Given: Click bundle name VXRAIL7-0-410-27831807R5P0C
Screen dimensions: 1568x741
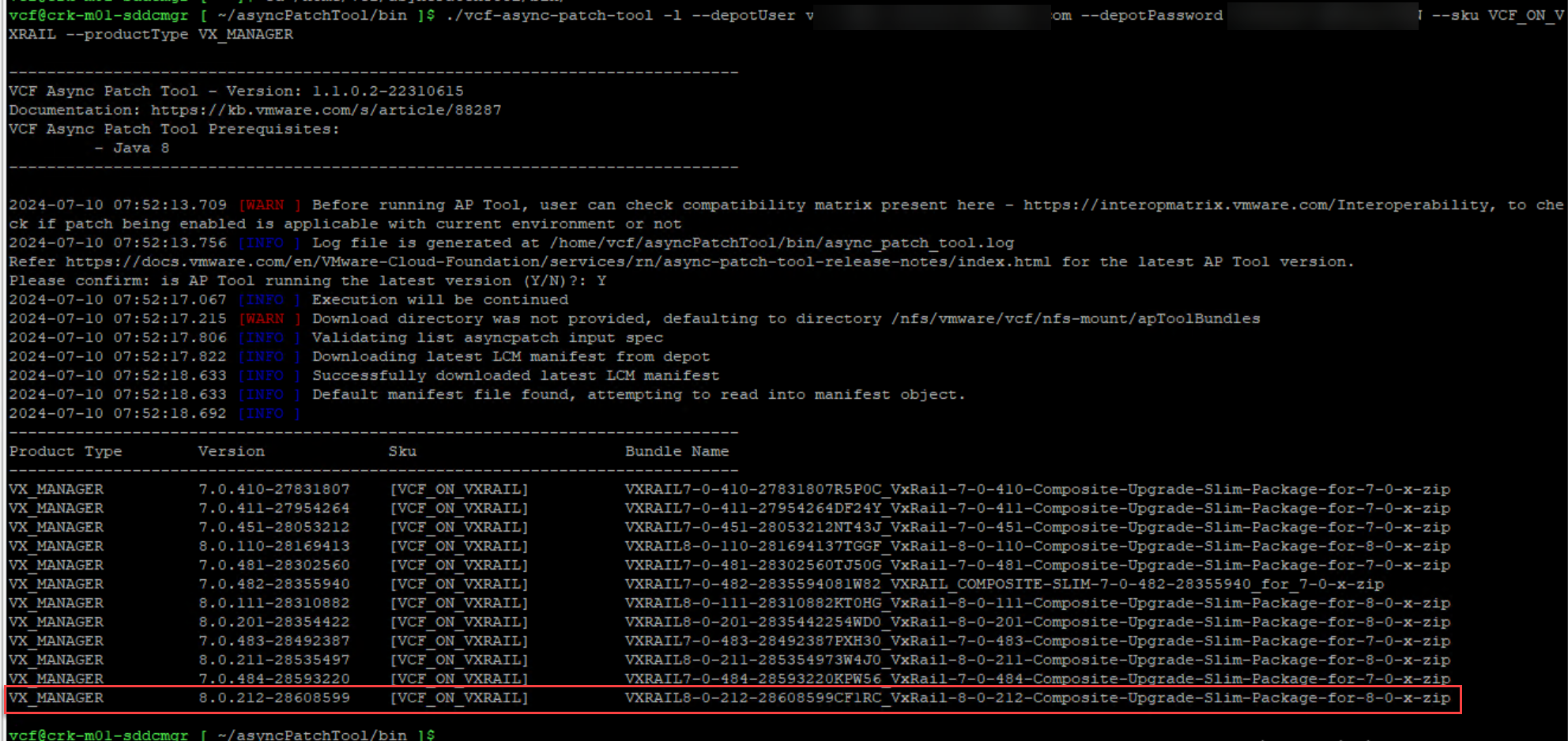Looking at the screenshot, I should coord(1038,489).
